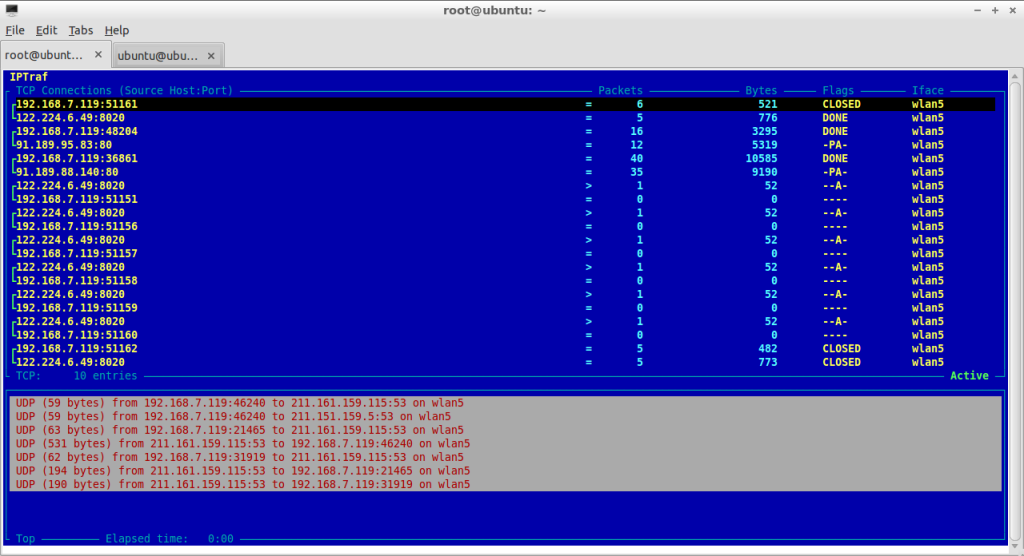
Task: Select connection 192.168.7.119:51161 row
Action: pyautogui.click(x=503, y=104)
